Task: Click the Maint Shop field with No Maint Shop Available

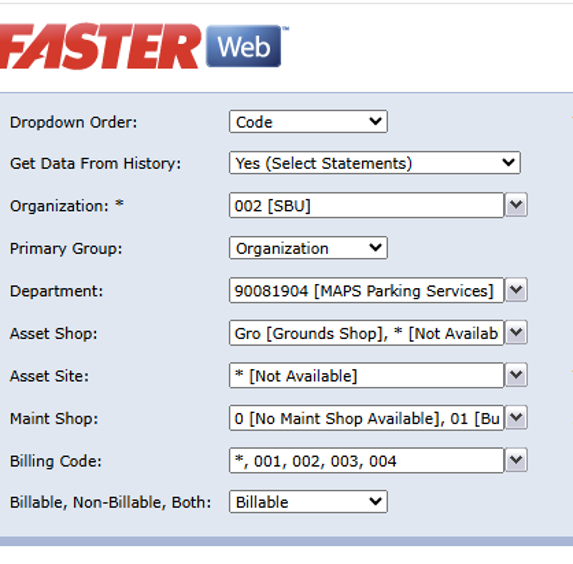Action: pos(367,418)
